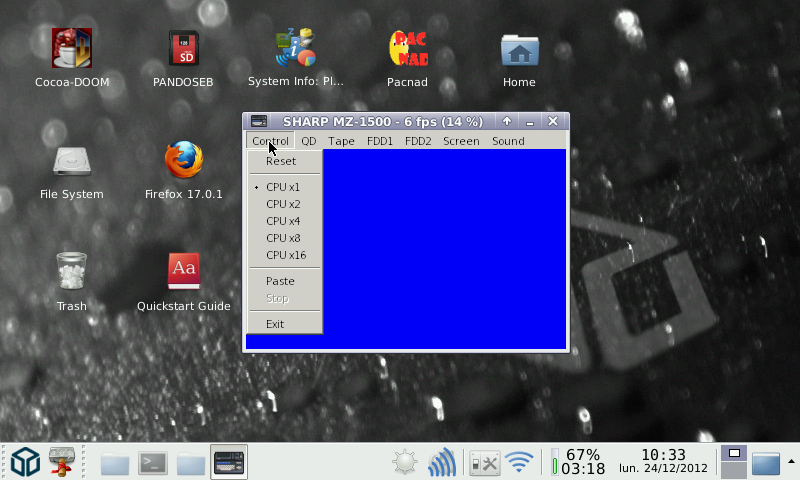800x480 pixels.
Task: Open the FDD1 menu
Action: click(380, 141)
